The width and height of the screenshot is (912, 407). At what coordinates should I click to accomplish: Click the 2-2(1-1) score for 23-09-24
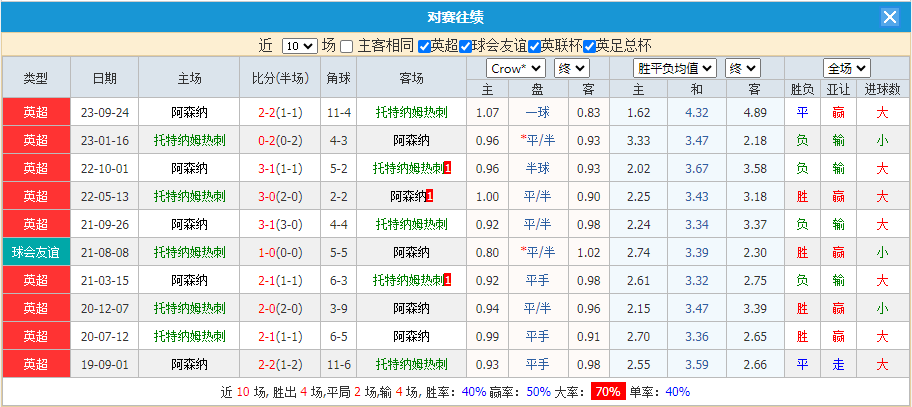coord(281,112)
